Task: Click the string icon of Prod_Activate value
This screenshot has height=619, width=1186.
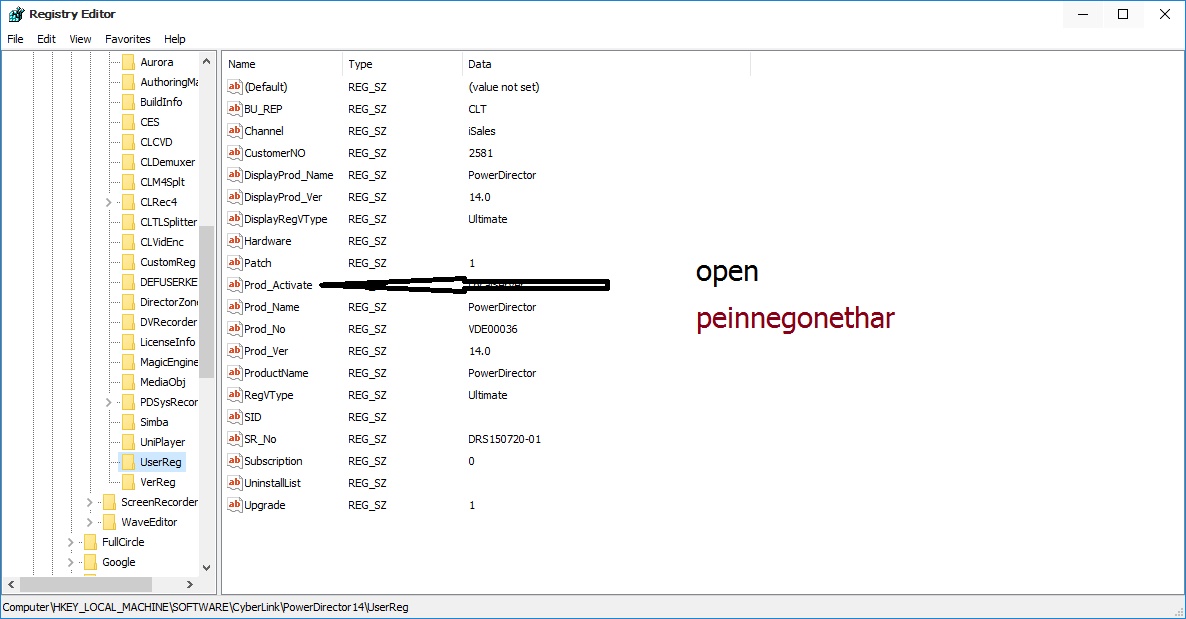Action: point(234,285)
